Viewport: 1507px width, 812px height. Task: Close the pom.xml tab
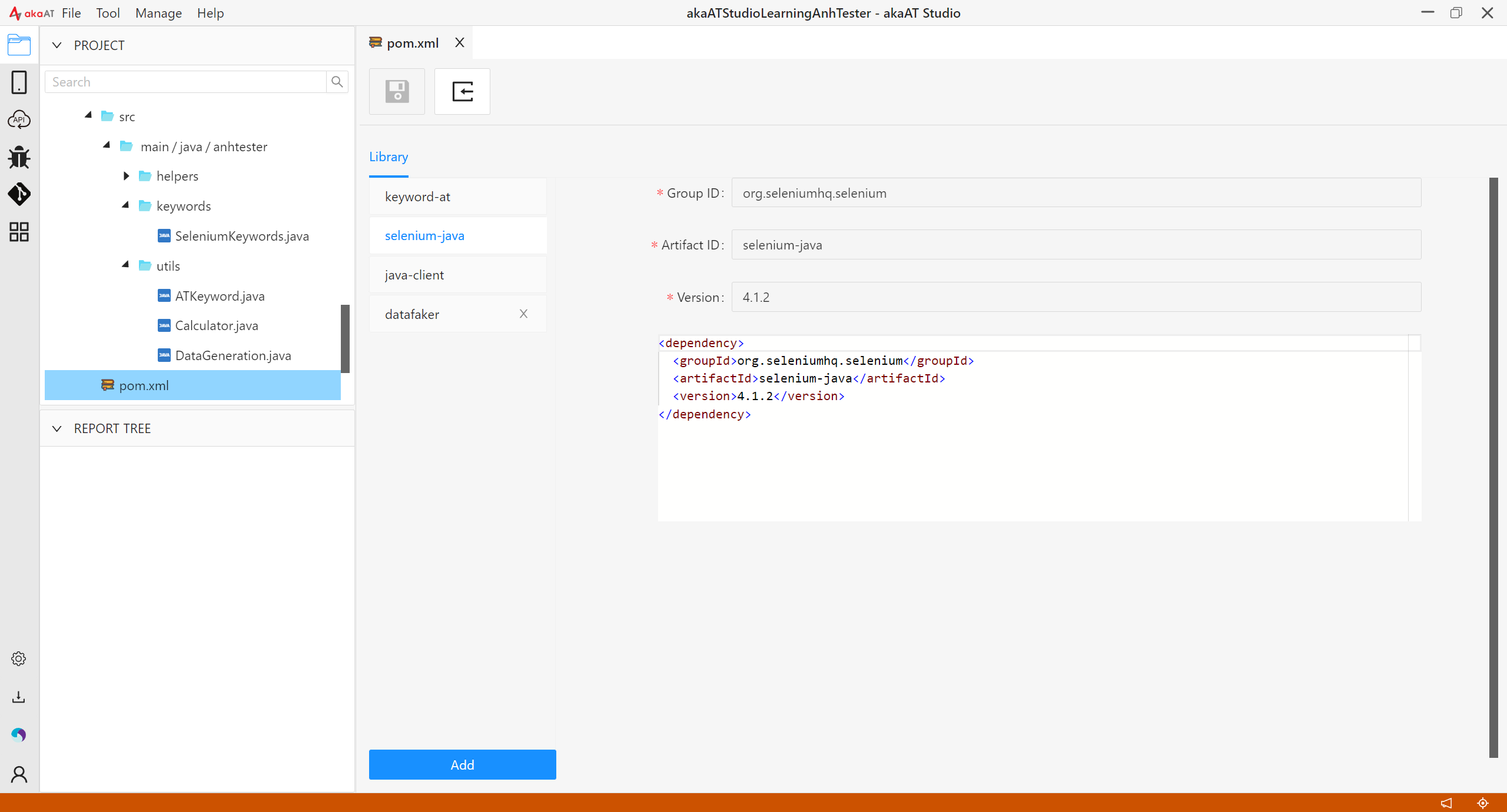[460, 42]
